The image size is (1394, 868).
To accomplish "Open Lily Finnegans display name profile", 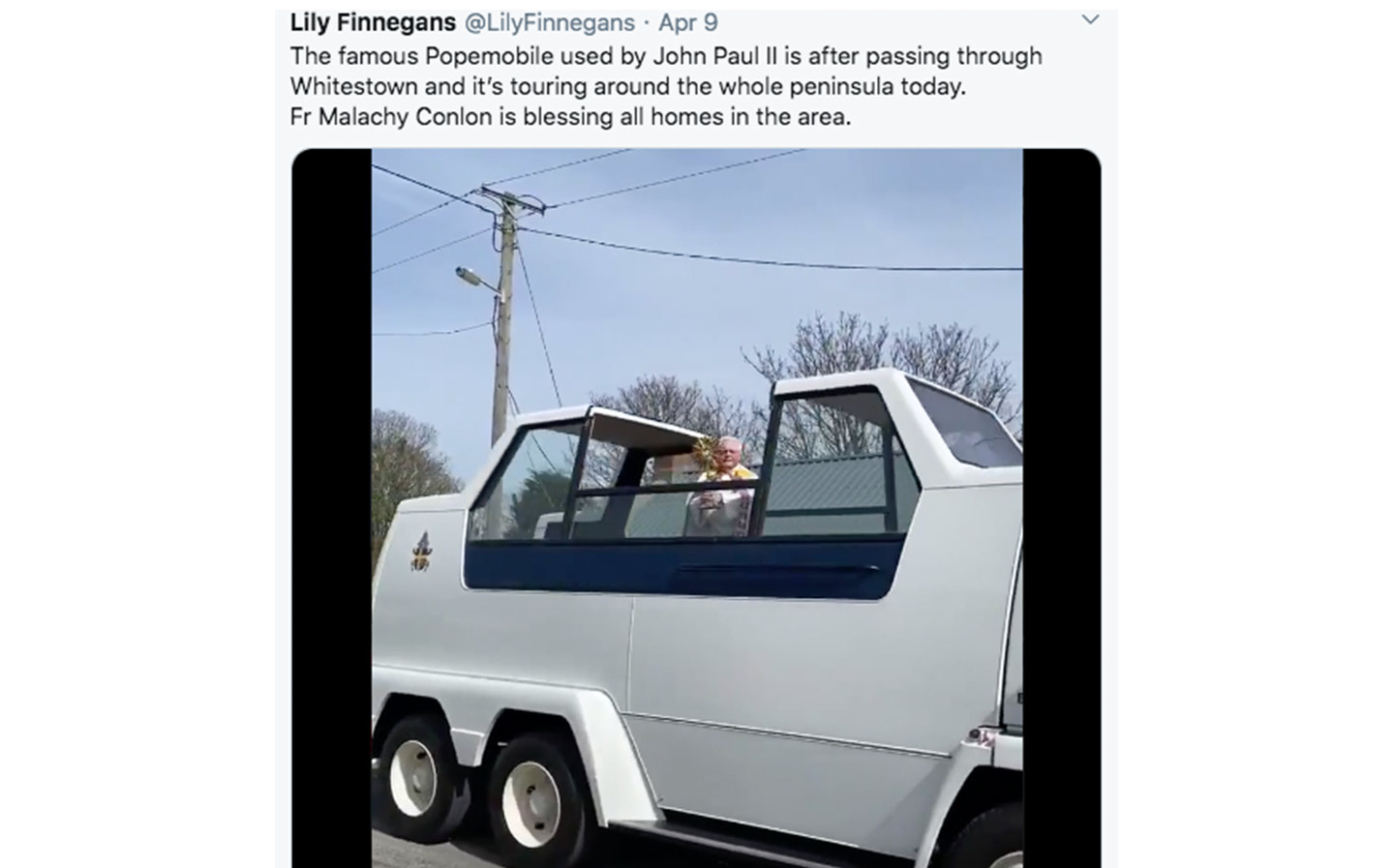I will coord(373,22).
